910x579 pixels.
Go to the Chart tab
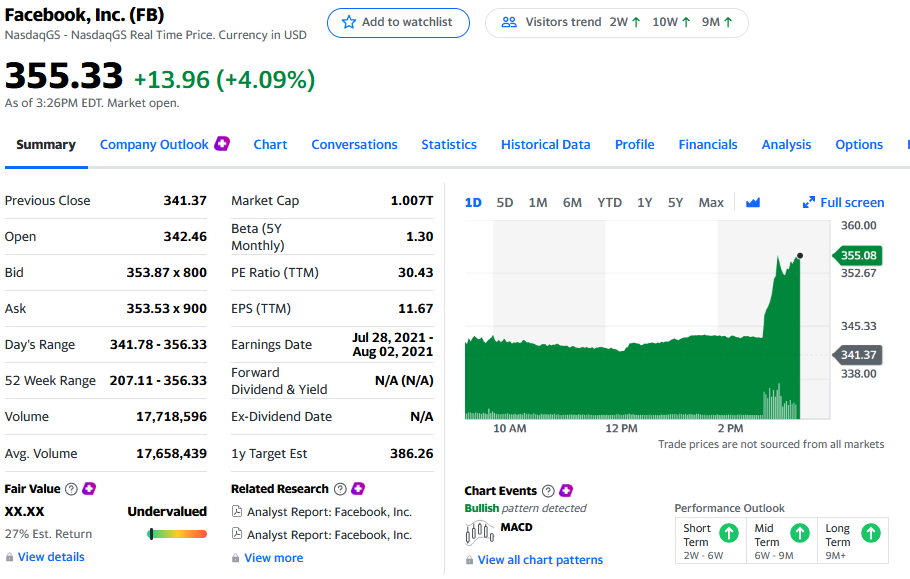270,144
